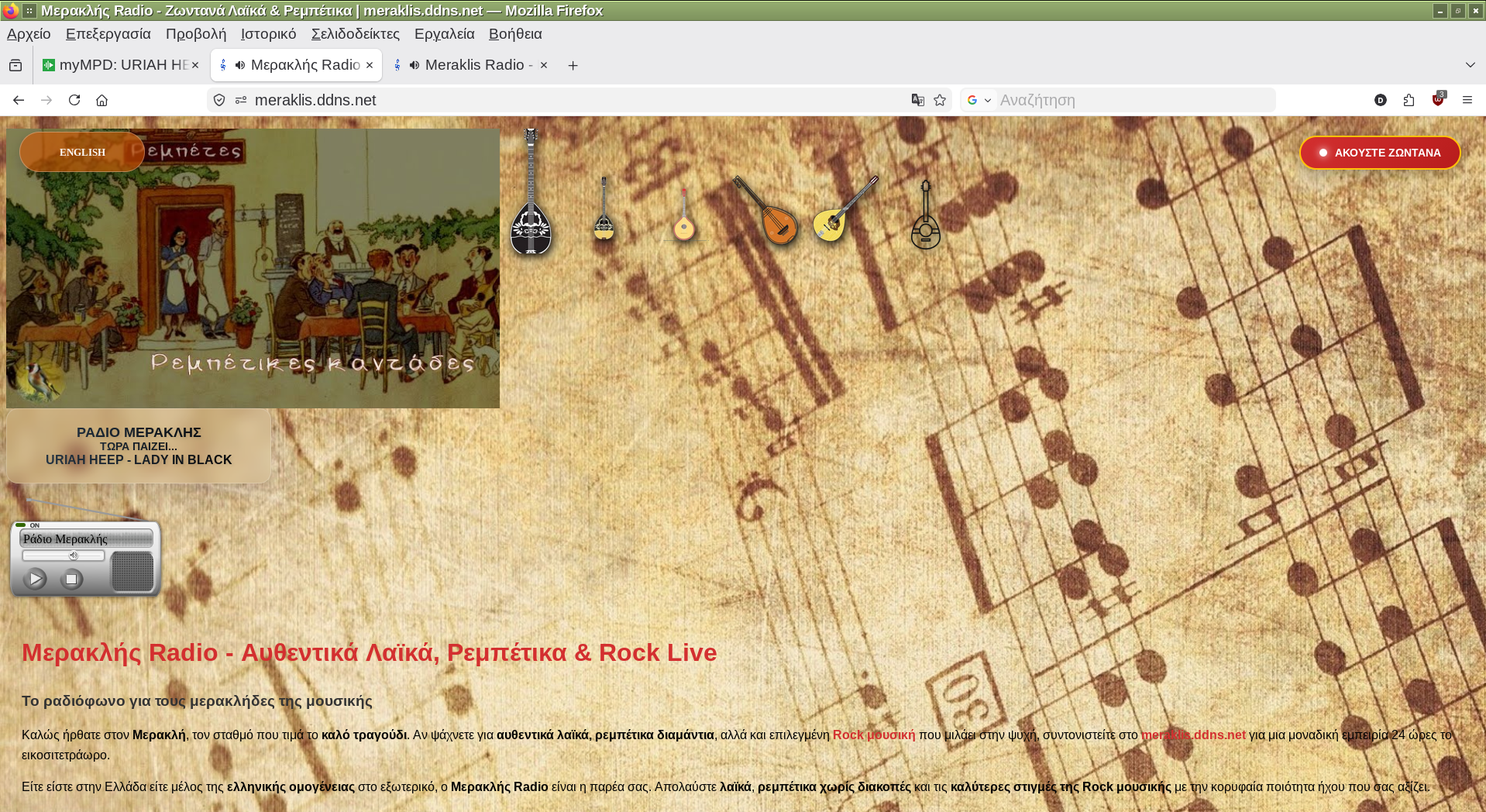Expand the list all tabs chevron
Image resolution: width=1486 pixels, height=812 pixels.
[x=1470, y=65]
